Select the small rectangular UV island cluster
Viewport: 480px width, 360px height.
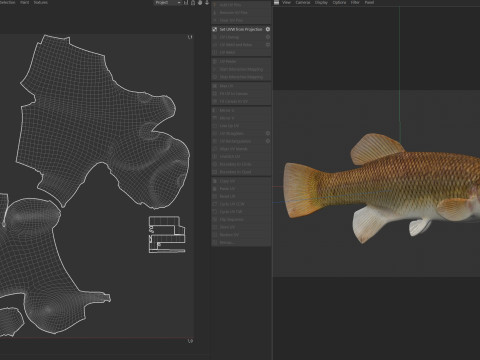[167, 234]
